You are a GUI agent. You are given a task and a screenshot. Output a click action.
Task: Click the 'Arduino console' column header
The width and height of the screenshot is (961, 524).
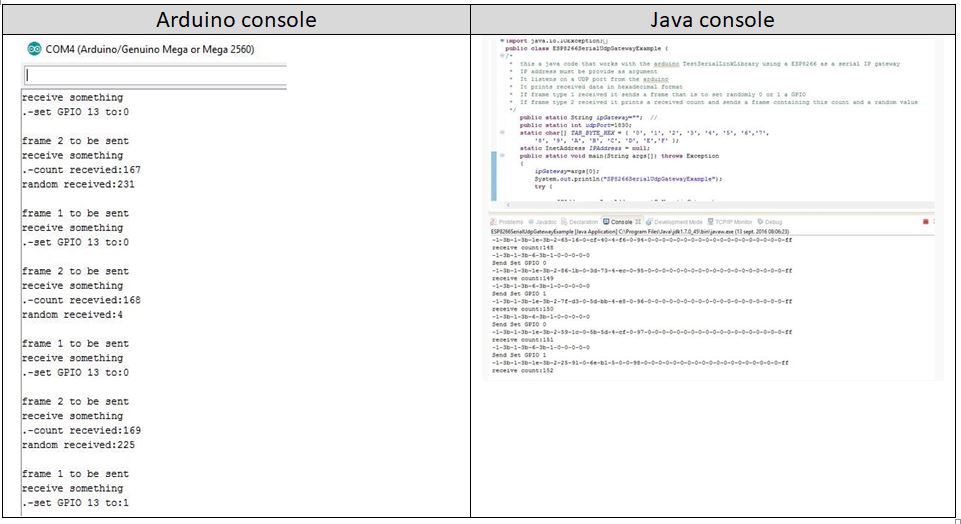pyautogui.click(x=237, y=20)
